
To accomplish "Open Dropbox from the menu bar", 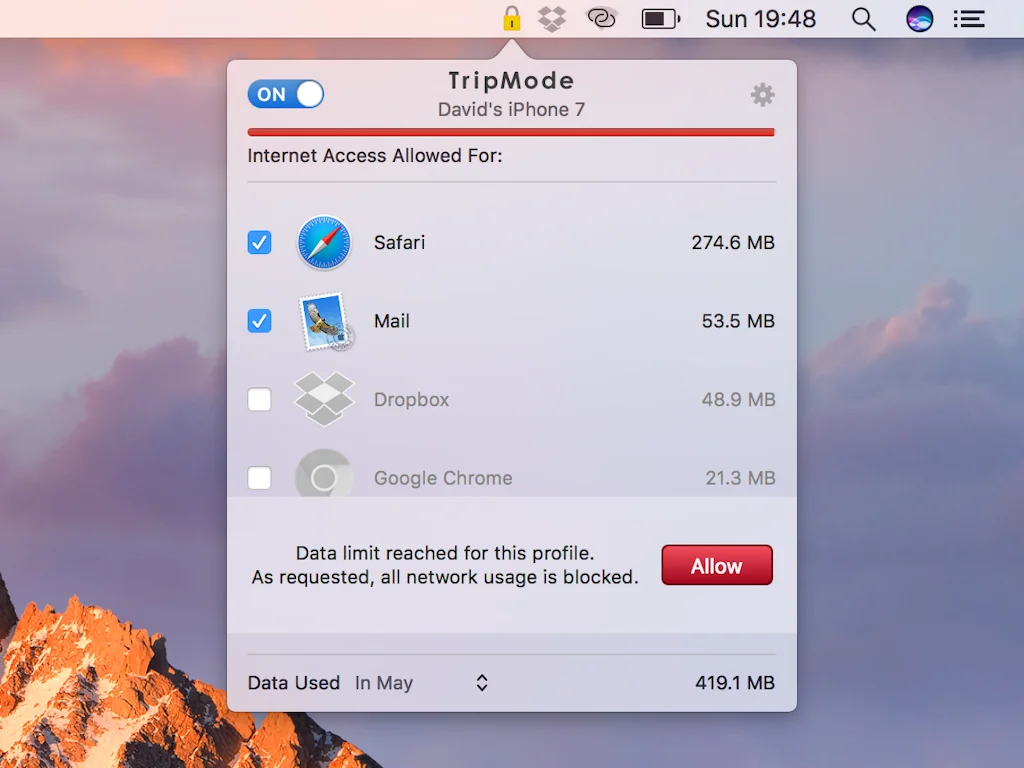I will (552, 18).
